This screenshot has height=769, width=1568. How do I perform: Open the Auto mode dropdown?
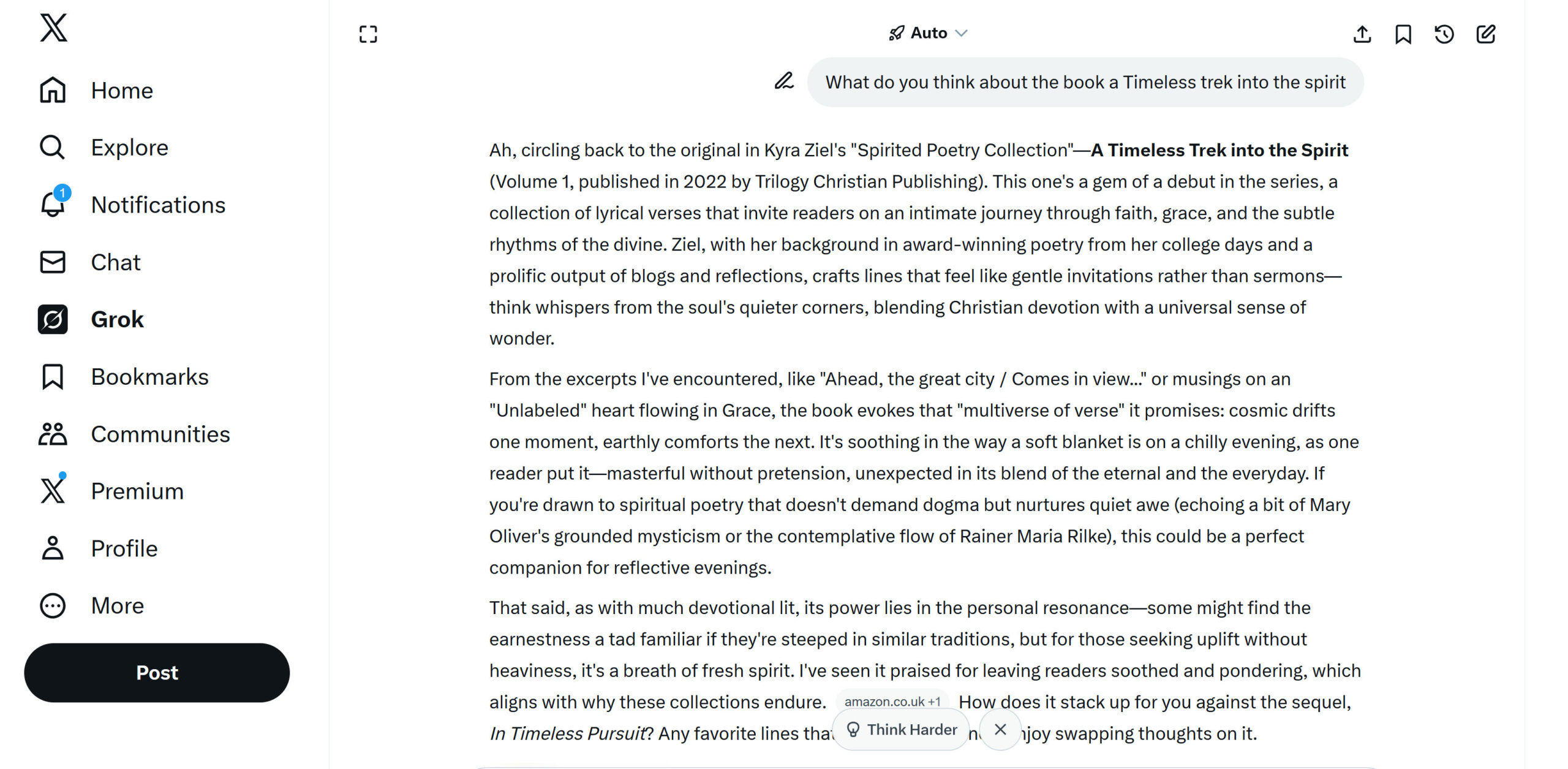click(928, 33)
